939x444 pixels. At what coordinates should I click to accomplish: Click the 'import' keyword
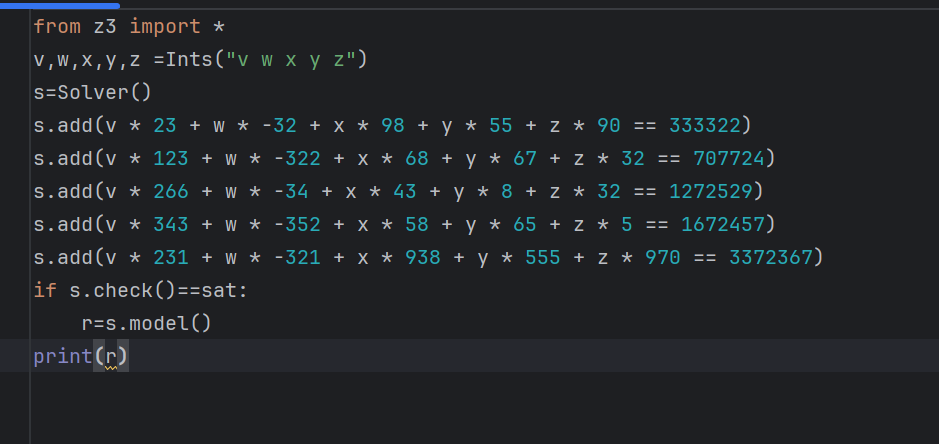pyautogui.click(x=165, y=26)
